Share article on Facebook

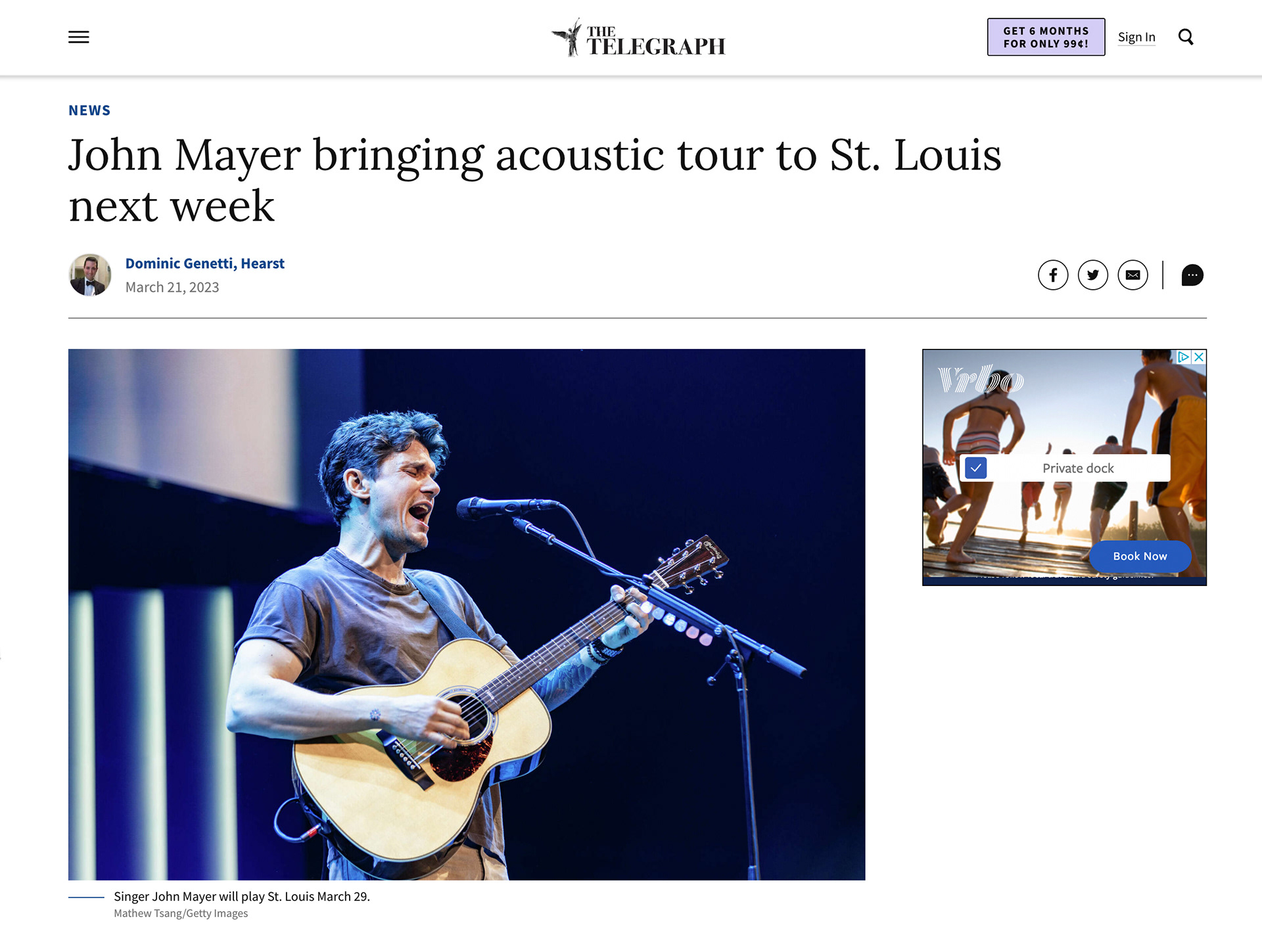pyautogui.click(x=1053, y=275)
